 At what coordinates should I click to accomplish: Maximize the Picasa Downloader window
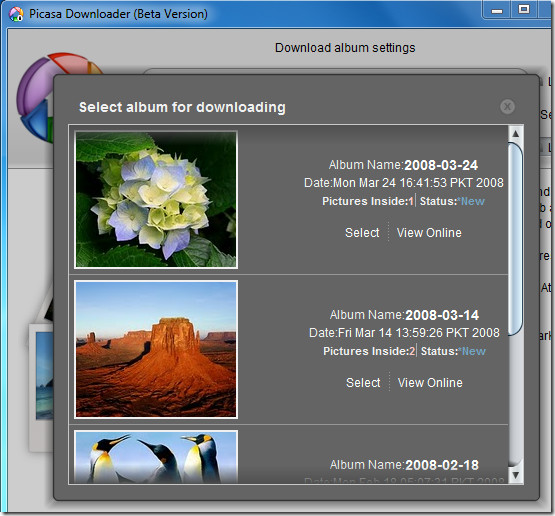524,10
